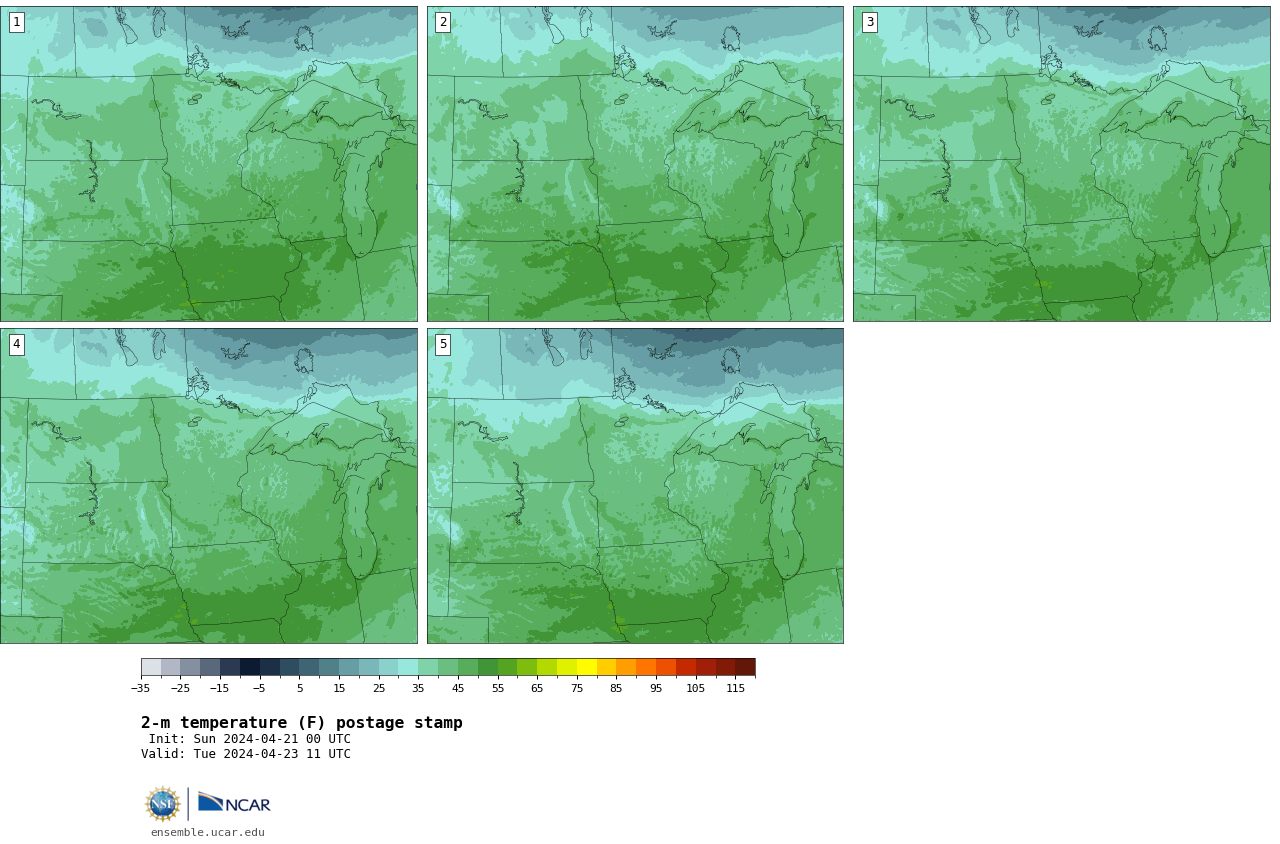1280x844 pixels.
Task: Click the 65 colorbar tick label
Action: coord(537,688)
